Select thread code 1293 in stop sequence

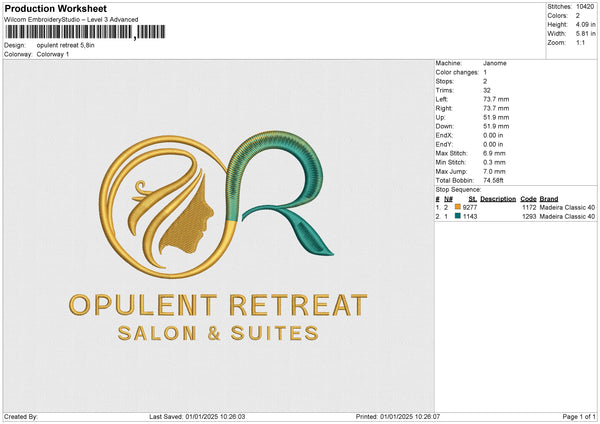529,217
